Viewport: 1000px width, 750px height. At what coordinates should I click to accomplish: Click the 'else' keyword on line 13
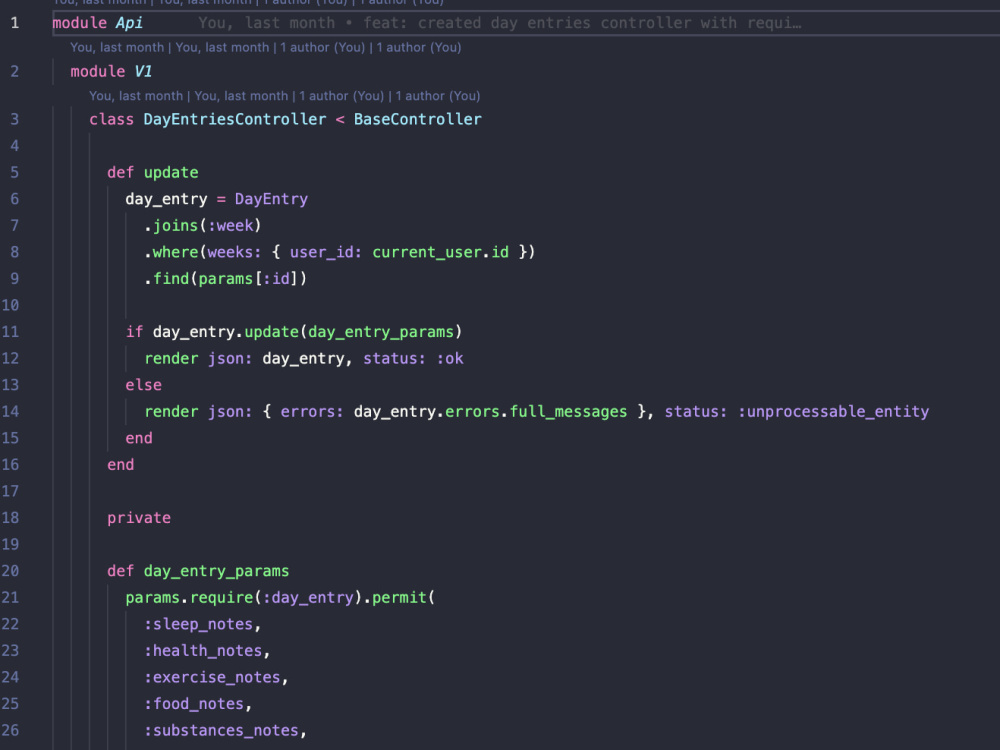click(143, 385)
